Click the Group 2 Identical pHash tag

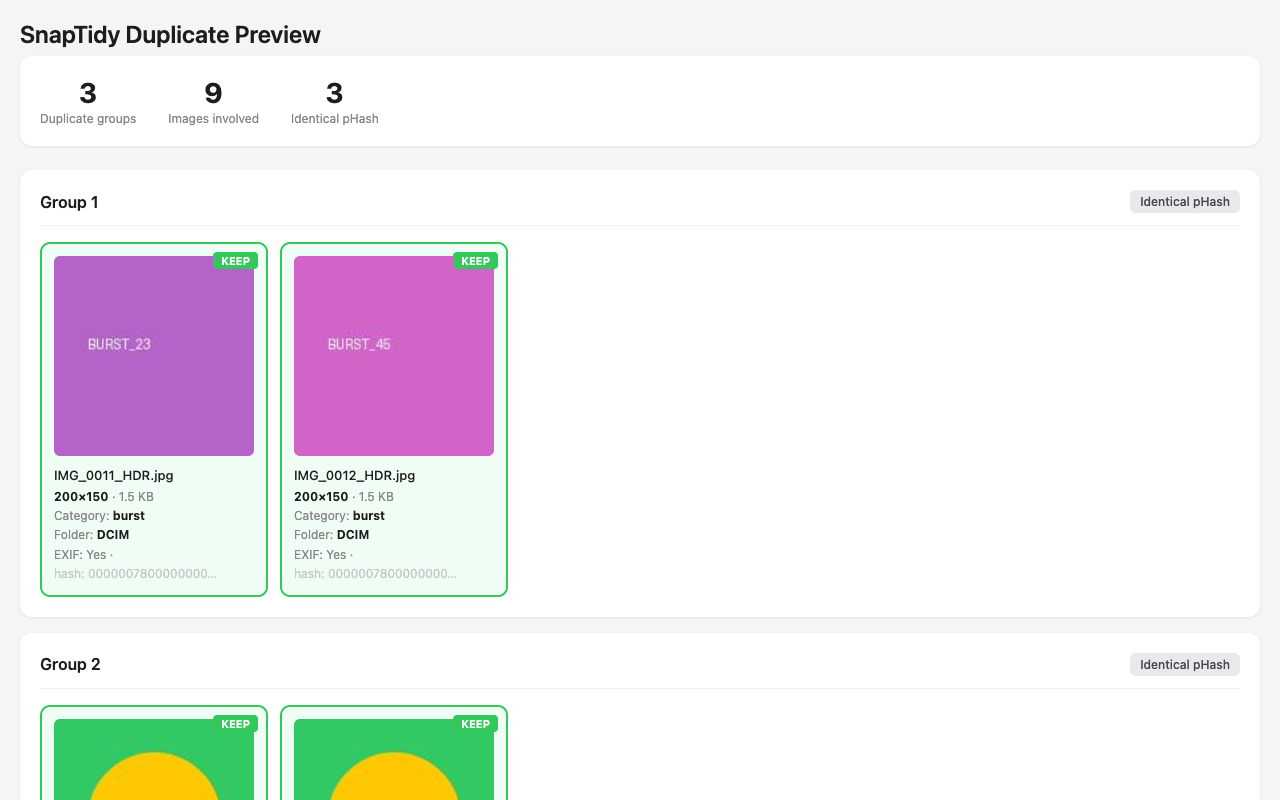[x=1185, y=664]
